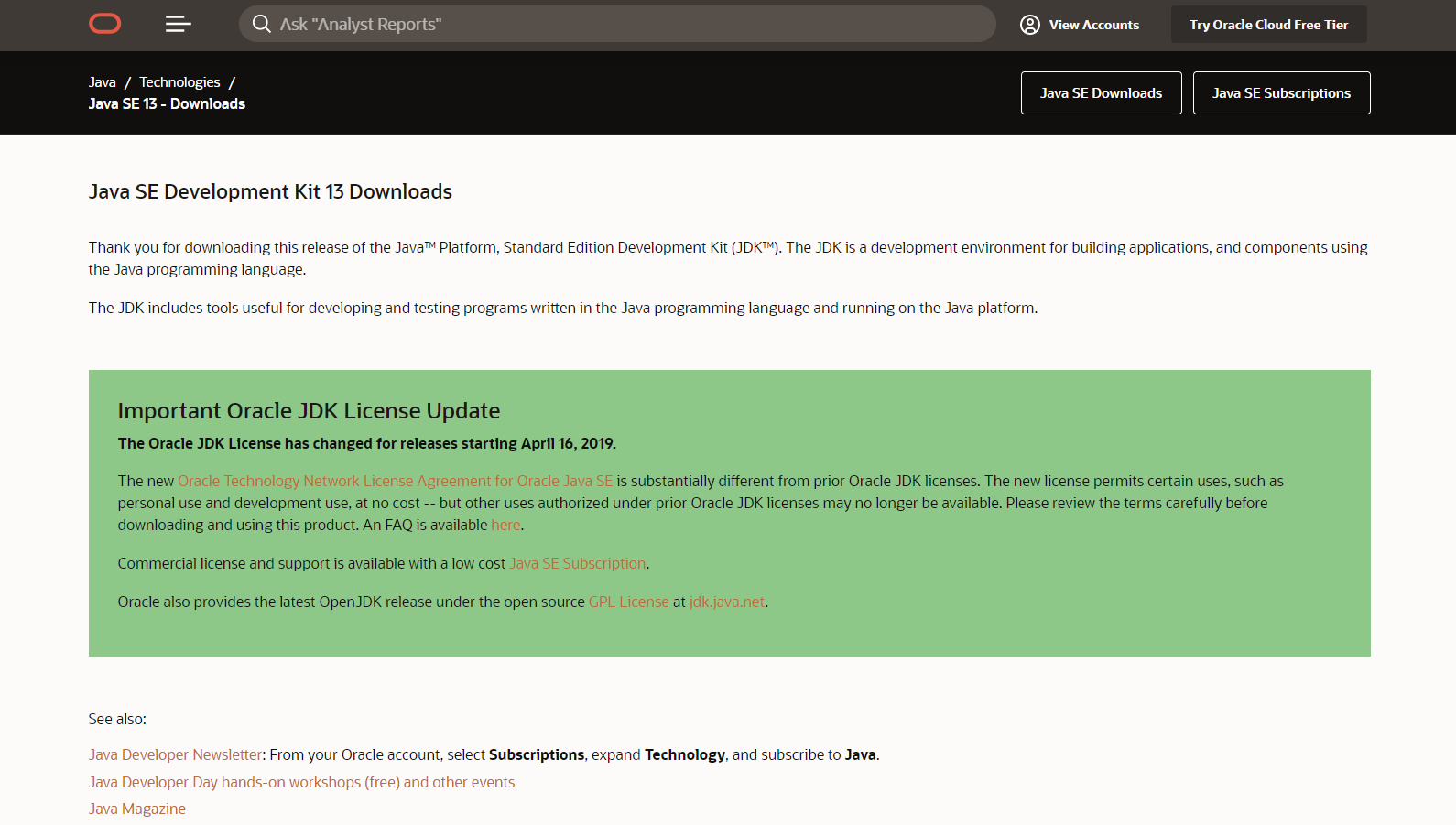Open the Java Magazine link
The width and height of the screenshot is (1456, 825).
136,809
